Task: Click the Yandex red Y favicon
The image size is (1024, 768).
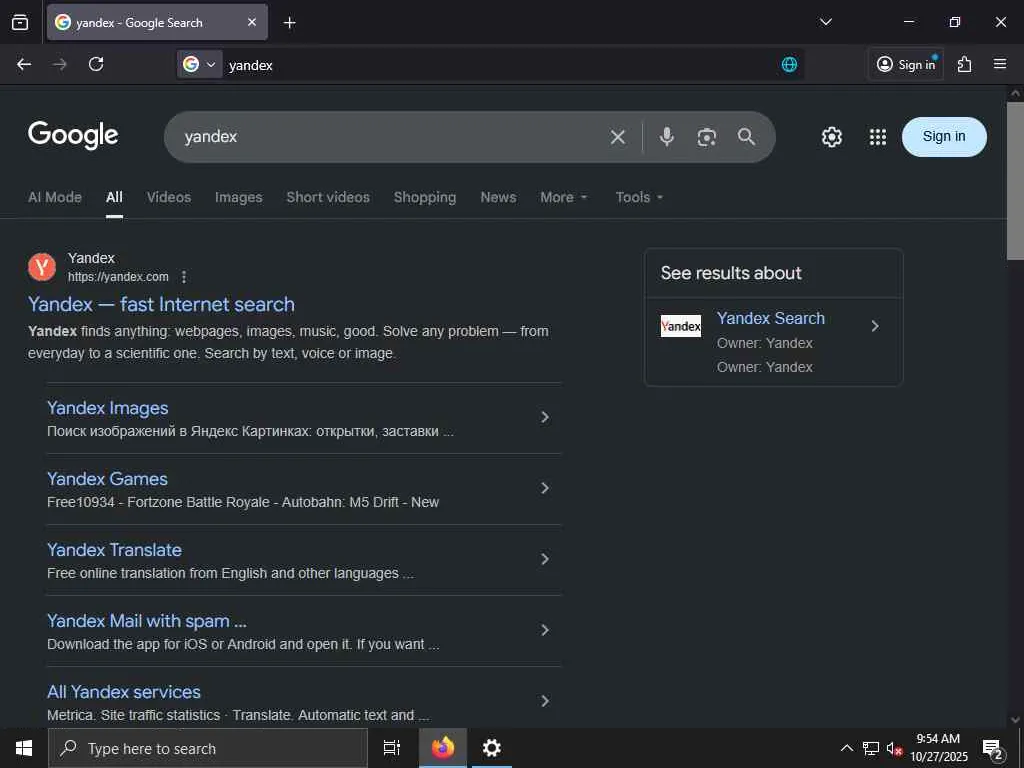Action: (x=42, y=267)
